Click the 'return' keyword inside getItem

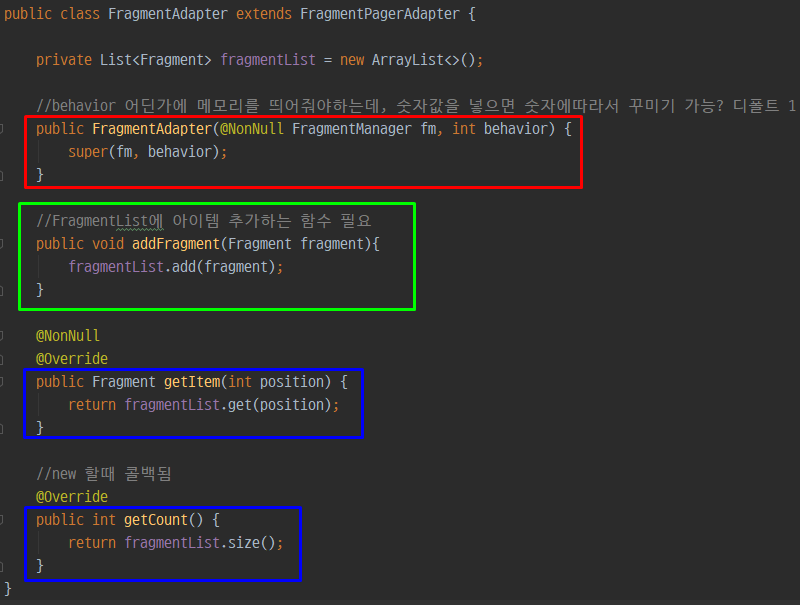(x=92, y=405)
